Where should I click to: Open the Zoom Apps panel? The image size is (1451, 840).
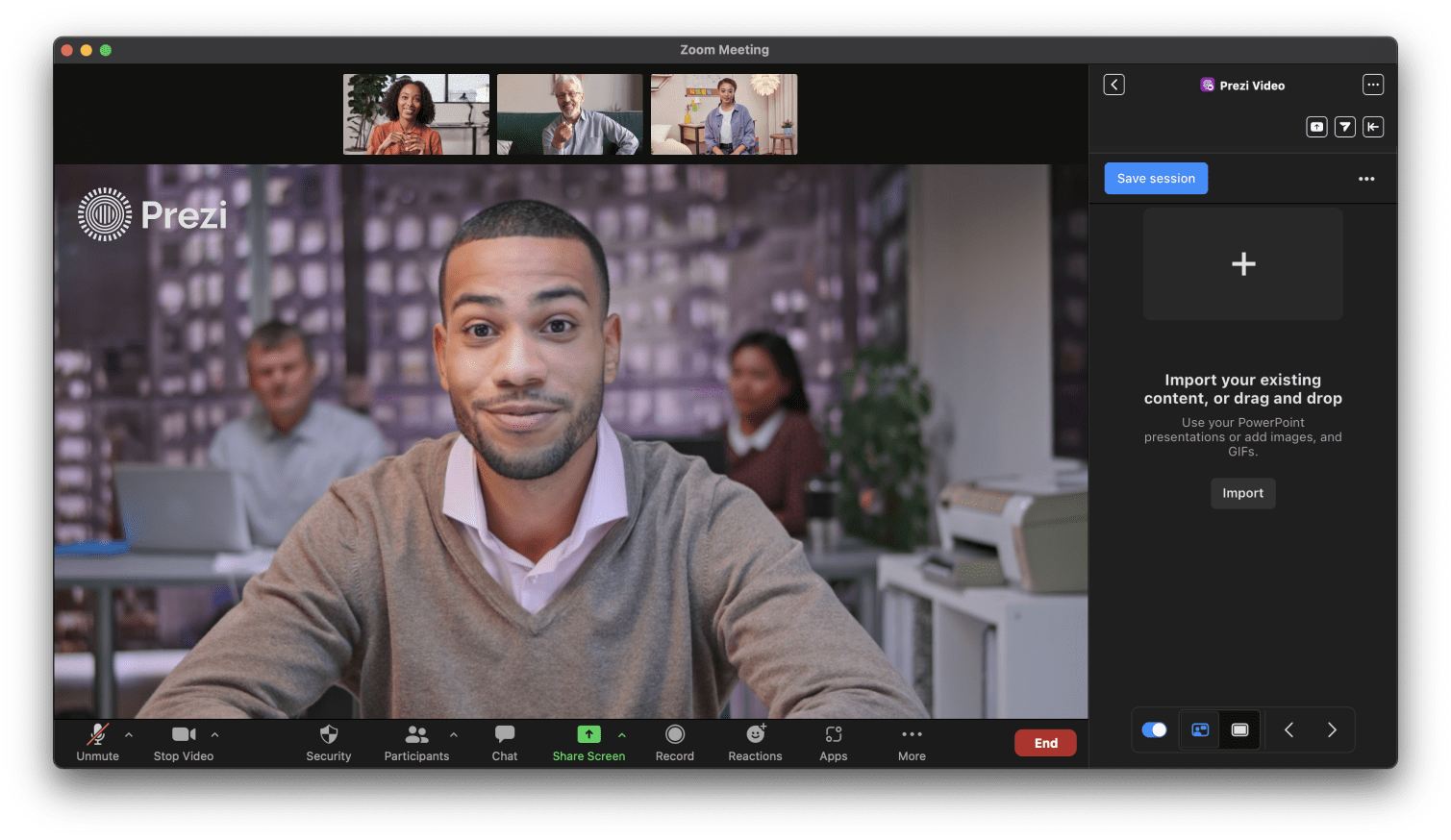coord(833,742)
